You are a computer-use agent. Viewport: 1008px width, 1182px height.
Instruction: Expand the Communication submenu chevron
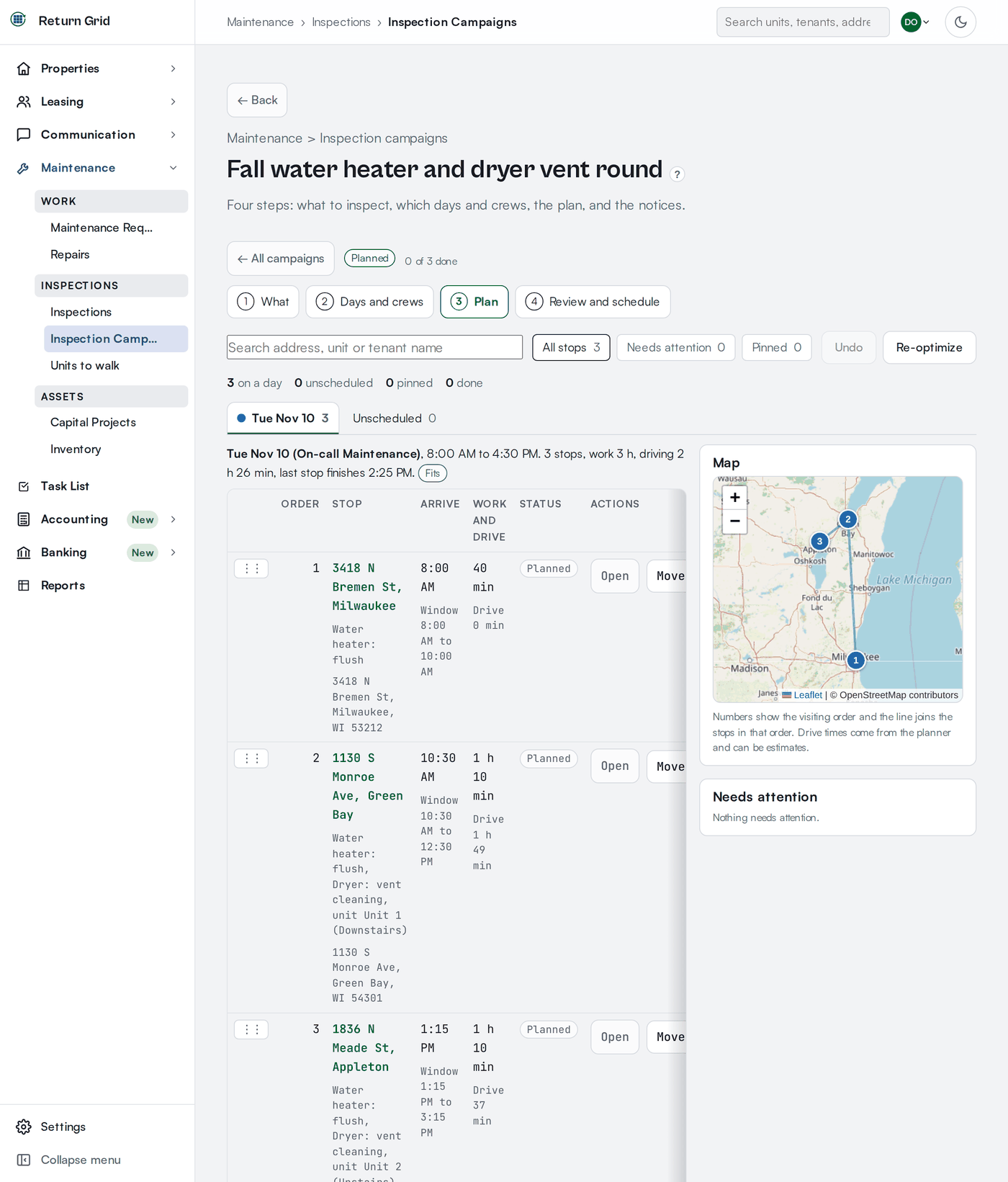tap(174, 135)
